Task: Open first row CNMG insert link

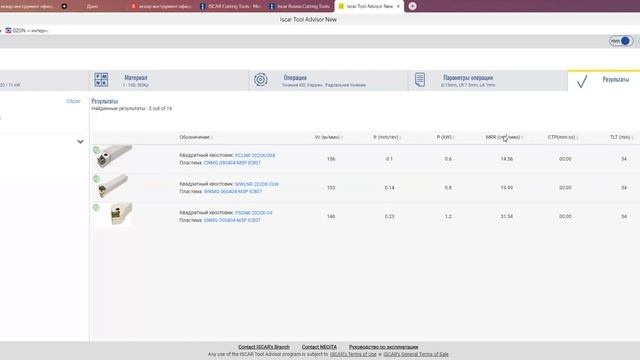Action: tap(232, 163)
